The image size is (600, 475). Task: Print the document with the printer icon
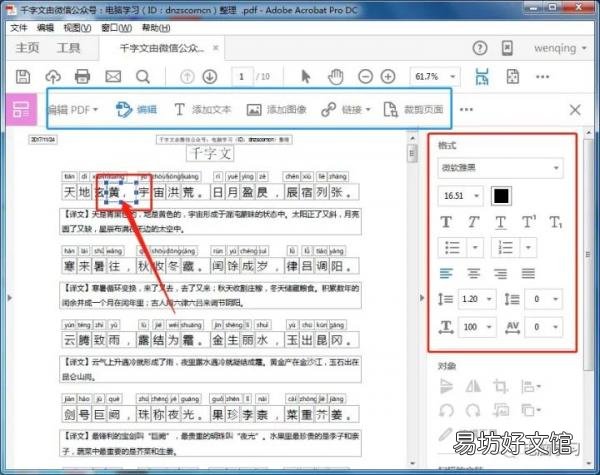(x=82, y=77)
